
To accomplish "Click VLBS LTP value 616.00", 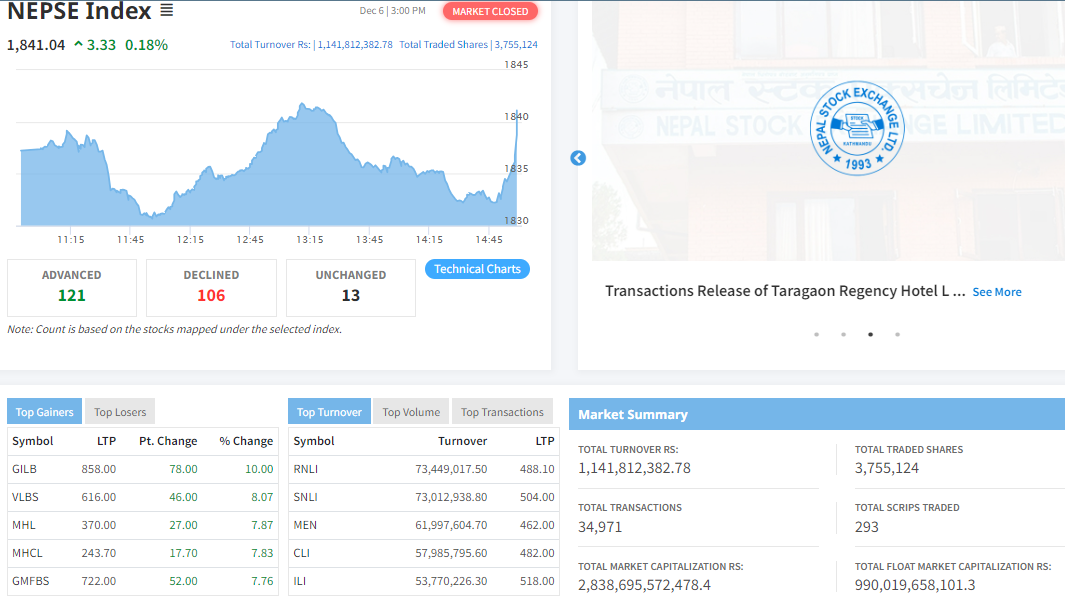I will point(98,497).
